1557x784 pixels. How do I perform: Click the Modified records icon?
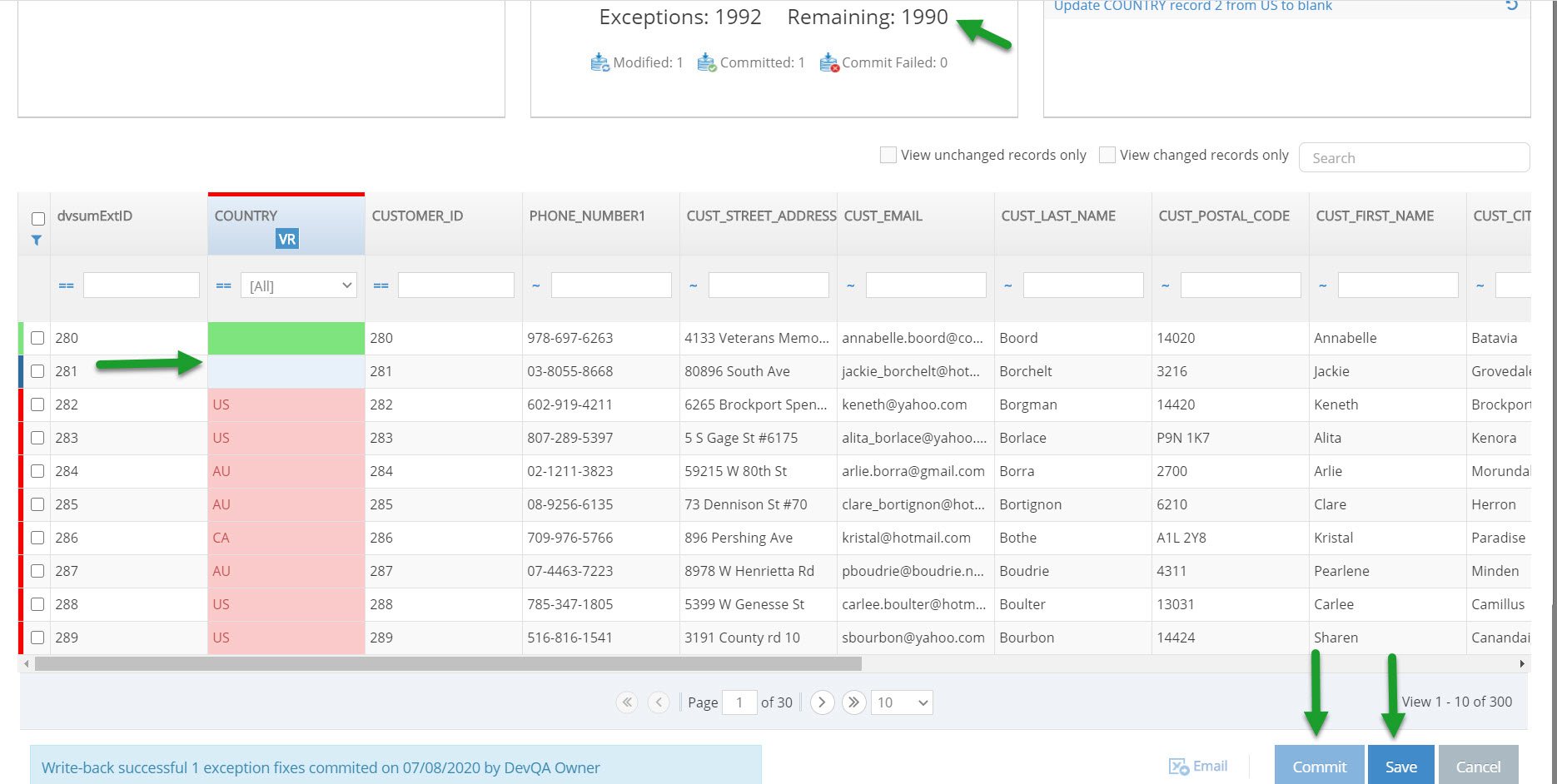click(x=599, y=62)
